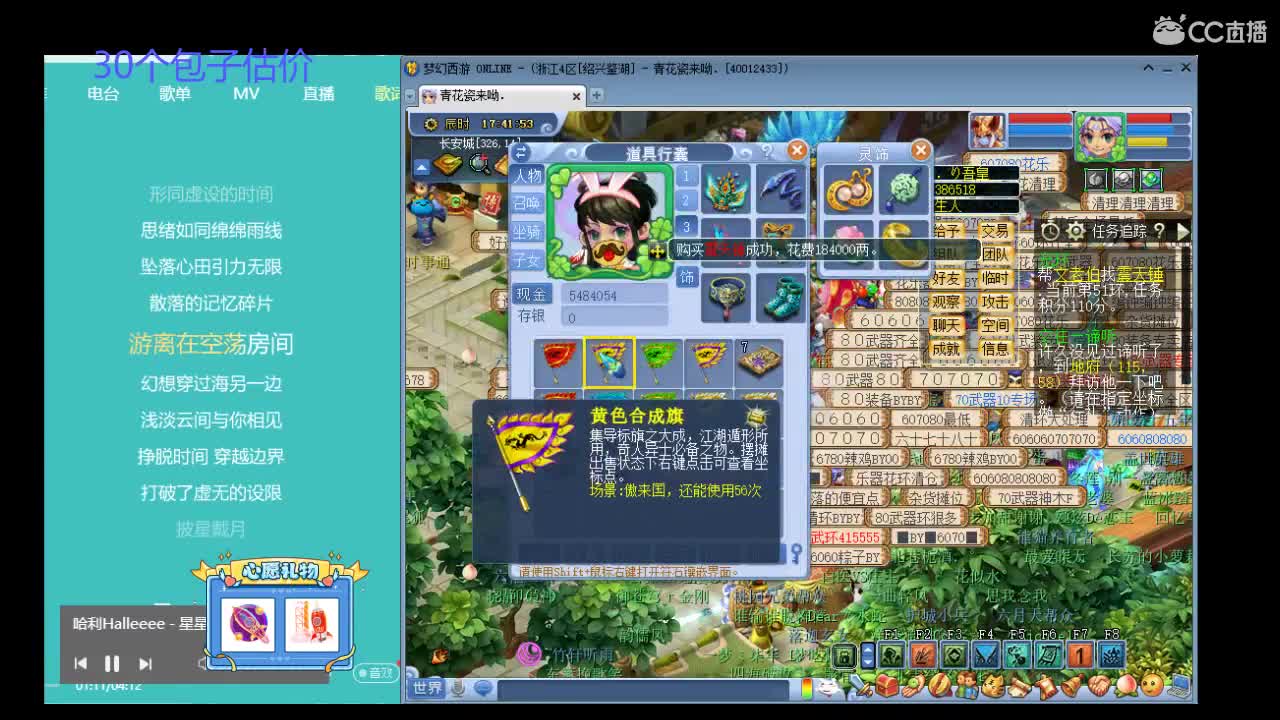
Task: Select the highlighted blue-yellow flag item
Action: click(609, 362)
